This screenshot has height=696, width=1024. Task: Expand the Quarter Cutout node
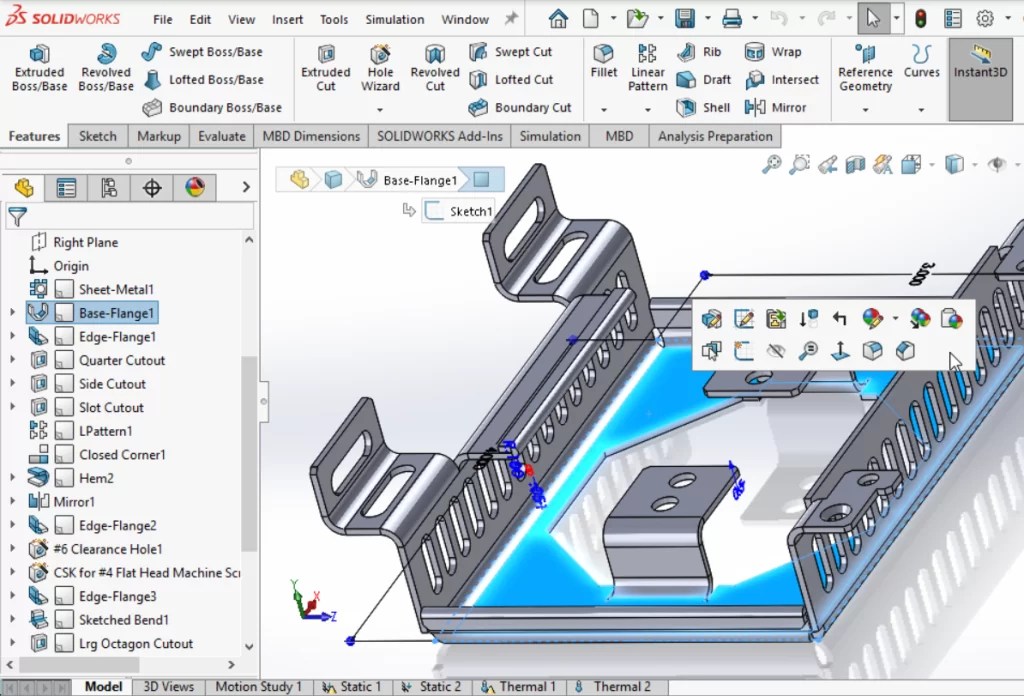pyautogui.click(x=12, y=360)
